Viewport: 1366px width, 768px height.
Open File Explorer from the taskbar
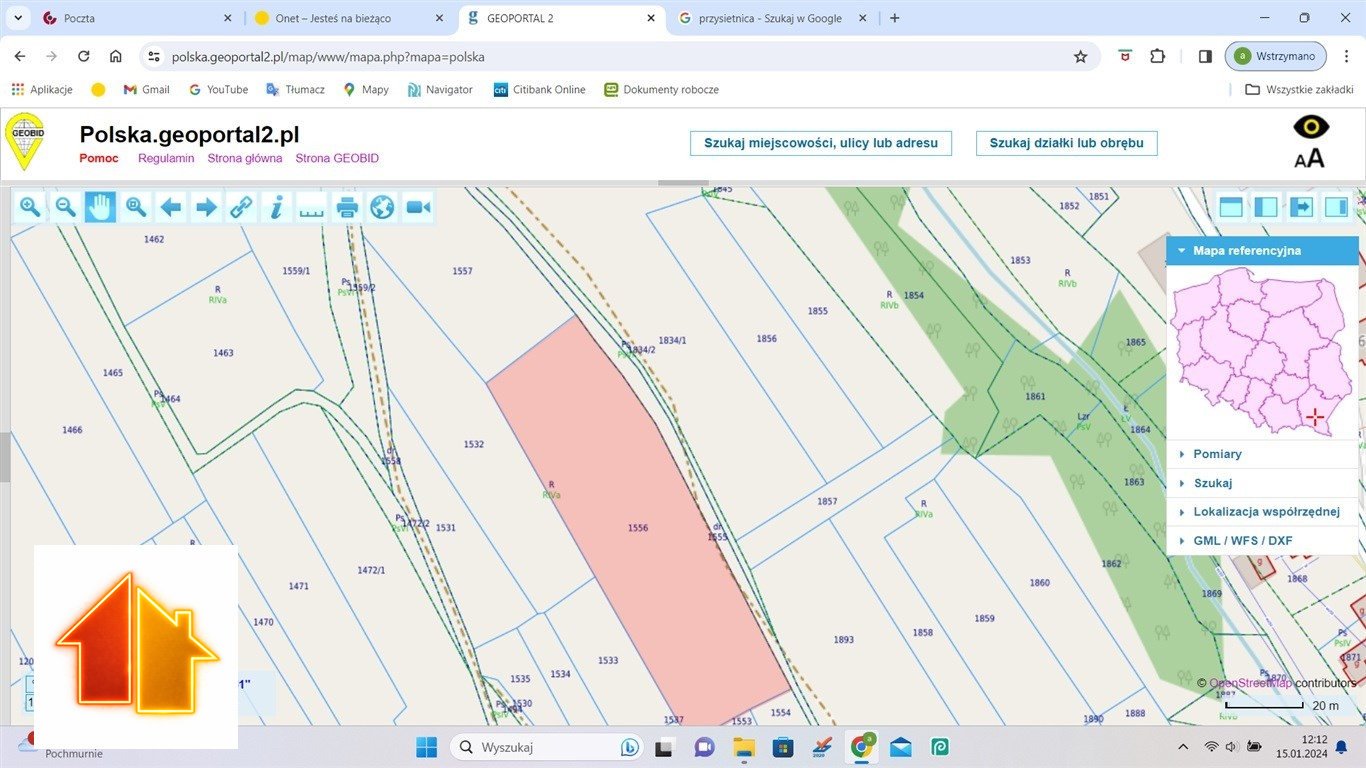pyautogui.click(x=743, y=747)
